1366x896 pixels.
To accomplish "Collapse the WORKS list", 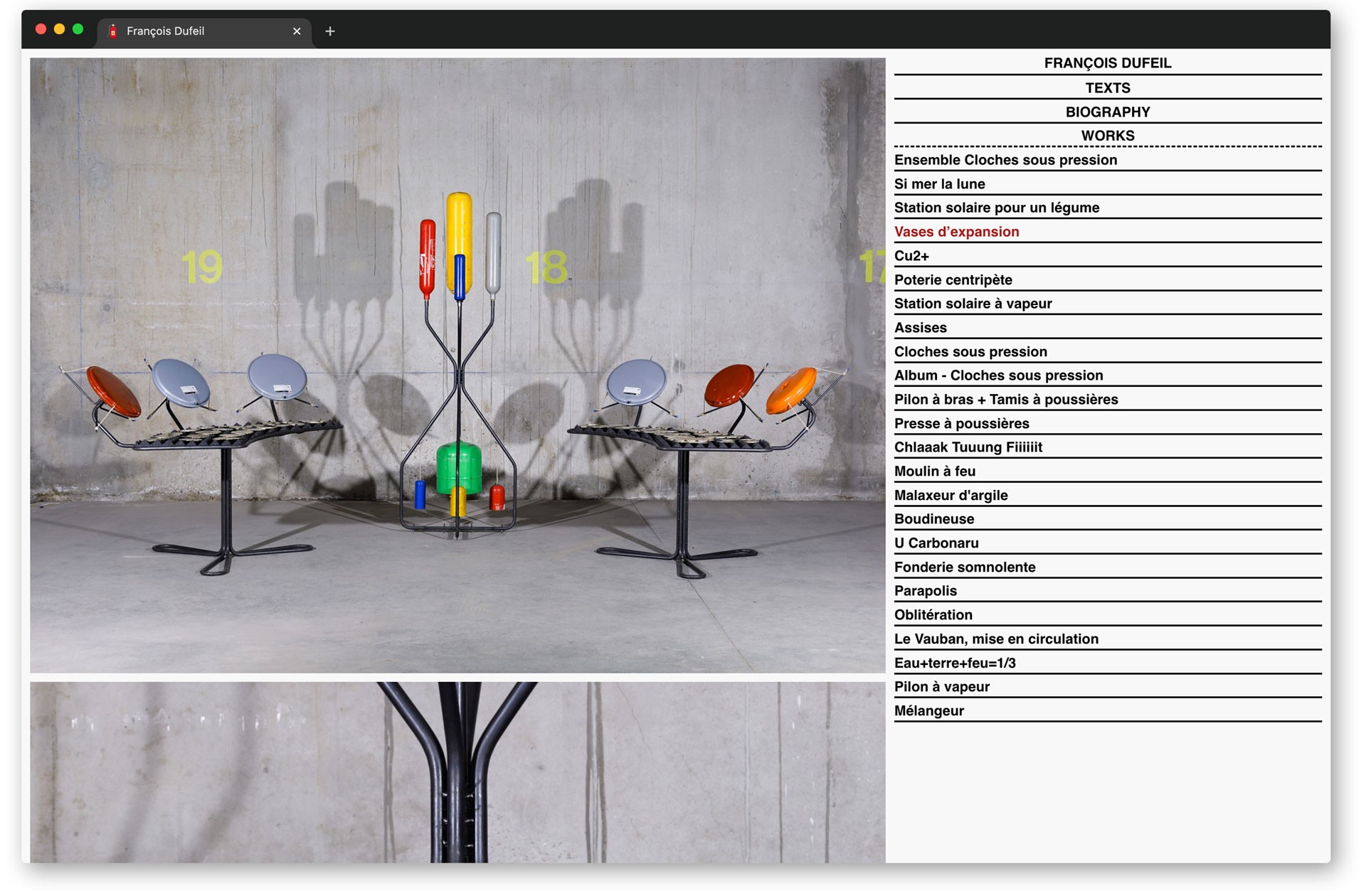I will point(1107,136).
